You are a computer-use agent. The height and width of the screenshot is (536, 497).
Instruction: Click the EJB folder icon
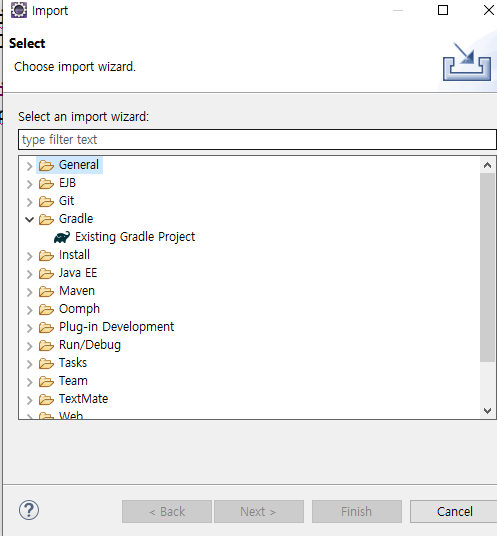[x=46, y=184]
